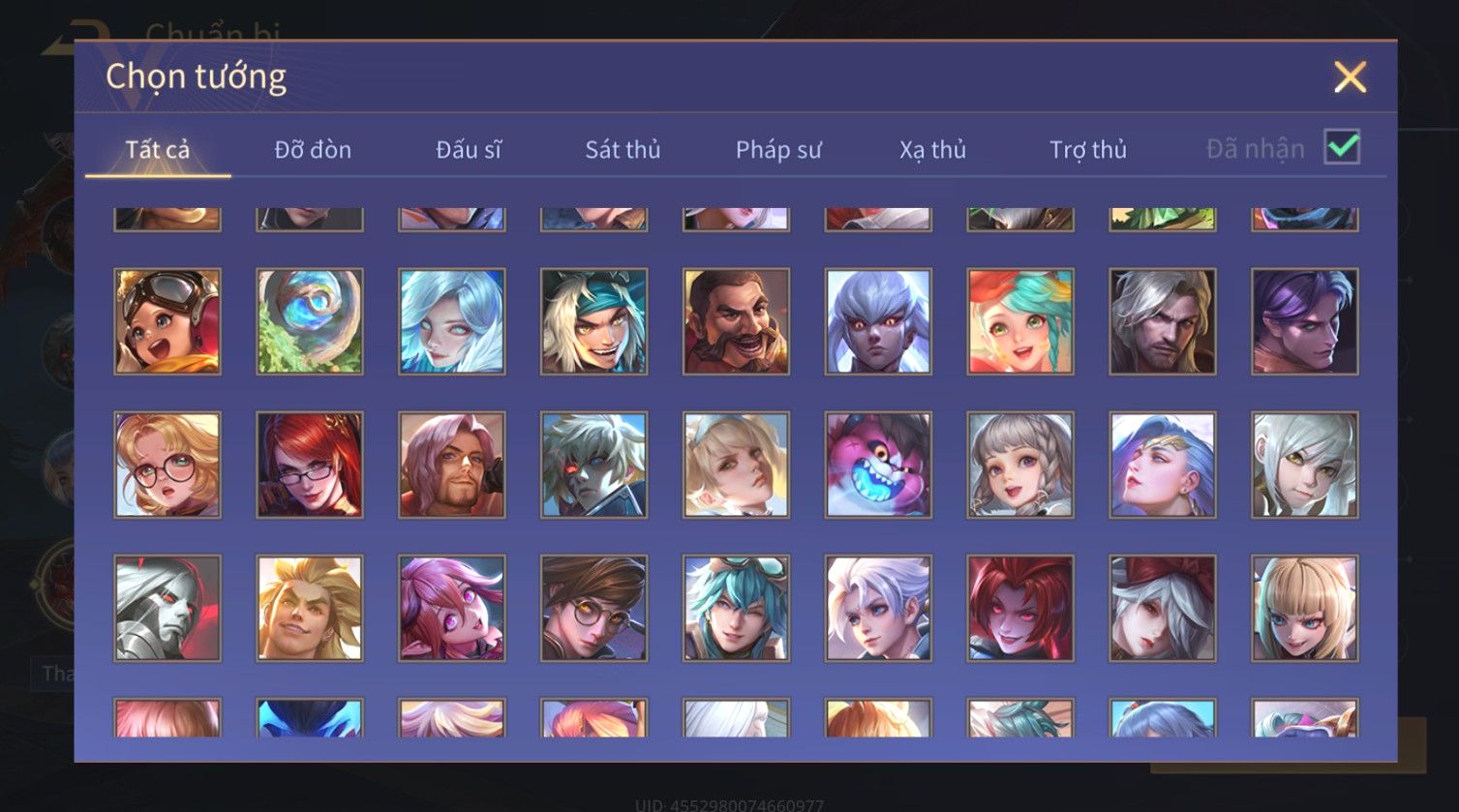1459x812 pixels.
Task: Choose the pink-haired elf girl portrait
Action: (x=452, y=608)
